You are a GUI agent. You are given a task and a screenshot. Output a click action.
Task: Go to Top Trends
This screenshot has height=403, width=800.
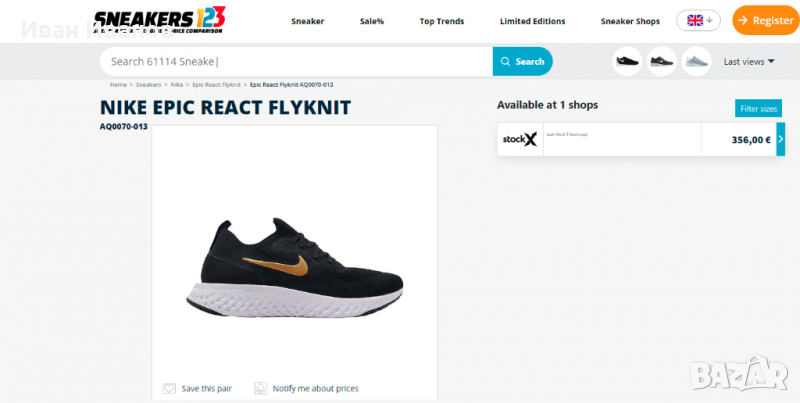click(442, 21)
